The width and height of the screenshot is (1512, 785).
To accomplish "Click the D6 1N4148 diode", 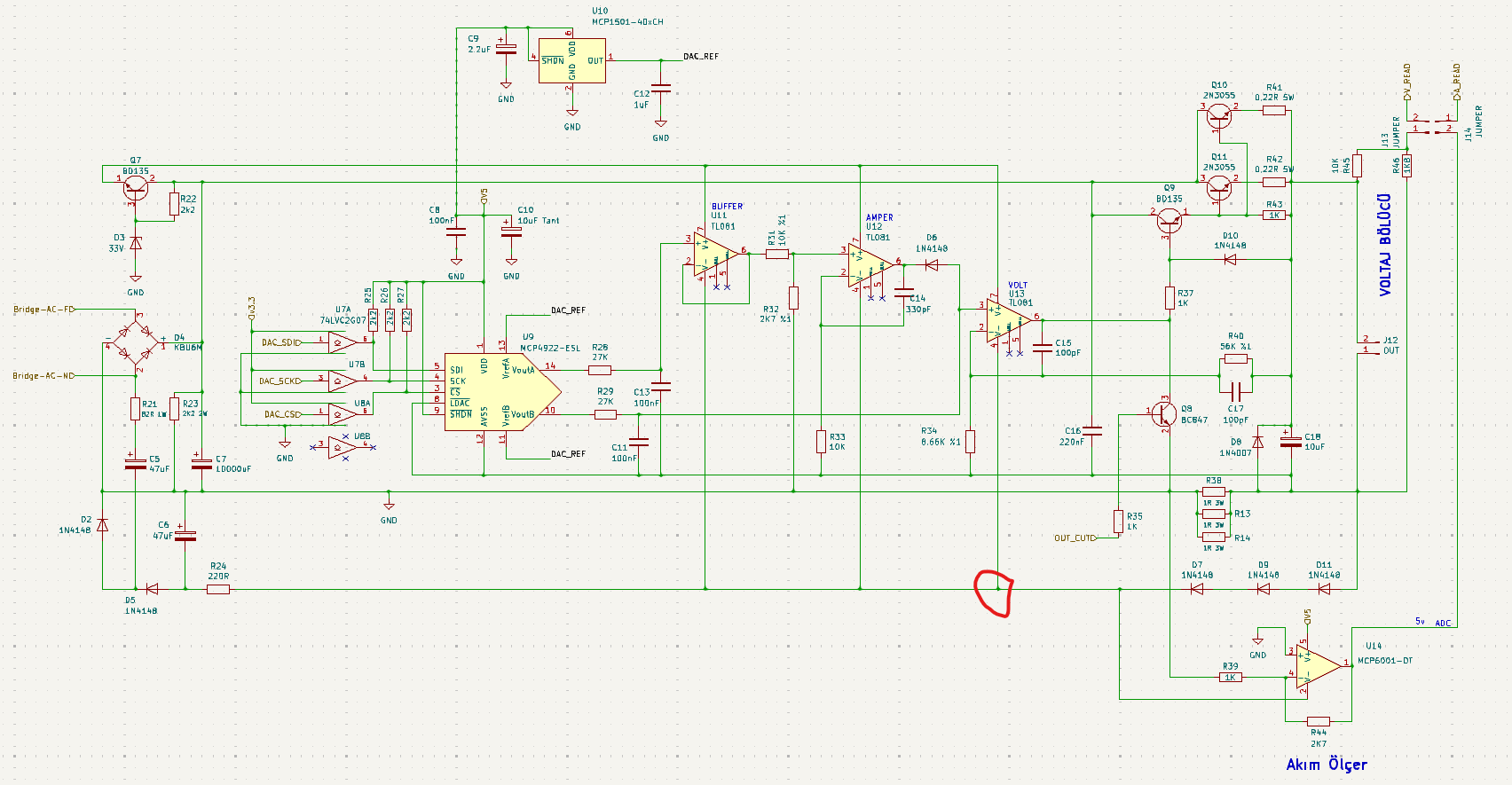I will click(932, 264).
